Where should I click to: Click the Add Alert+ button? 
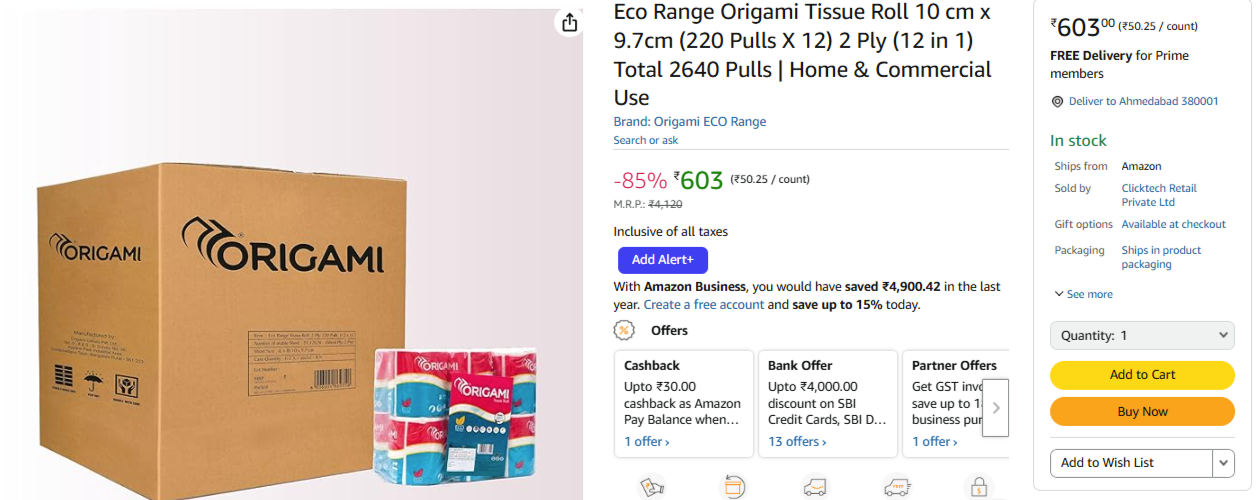point(662,260)
